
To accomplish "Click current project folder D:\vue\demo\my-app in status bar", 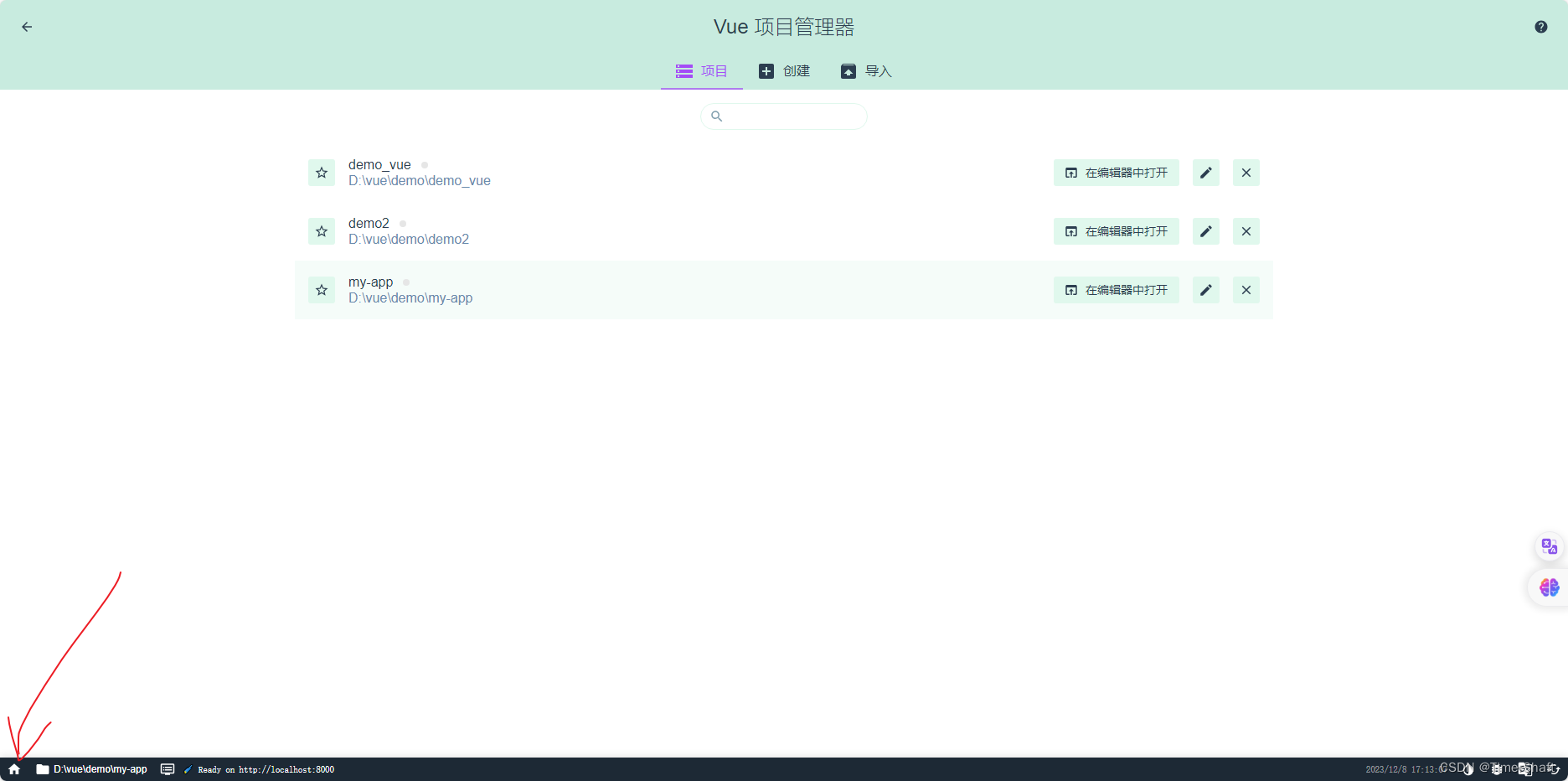I will coord(91,769).
